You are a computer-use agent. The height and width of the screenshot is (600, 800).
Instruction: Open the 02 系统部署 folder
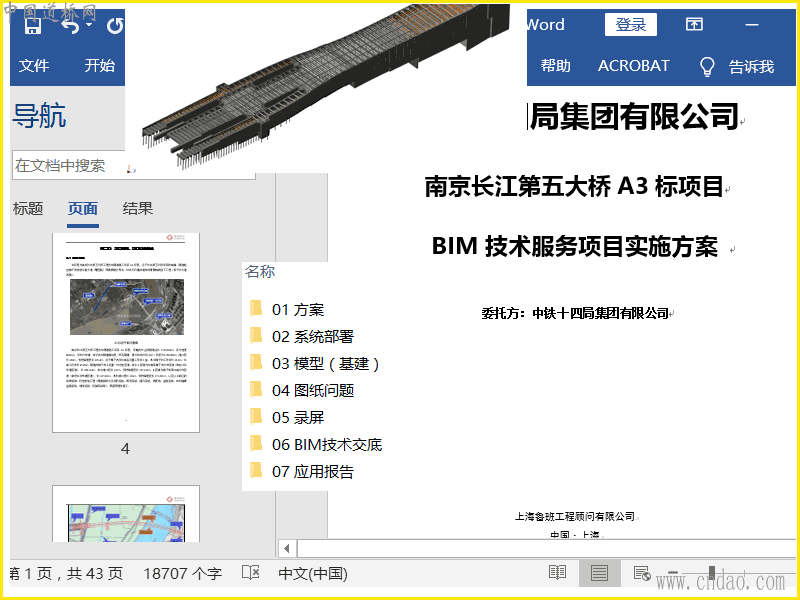(302, 337)
